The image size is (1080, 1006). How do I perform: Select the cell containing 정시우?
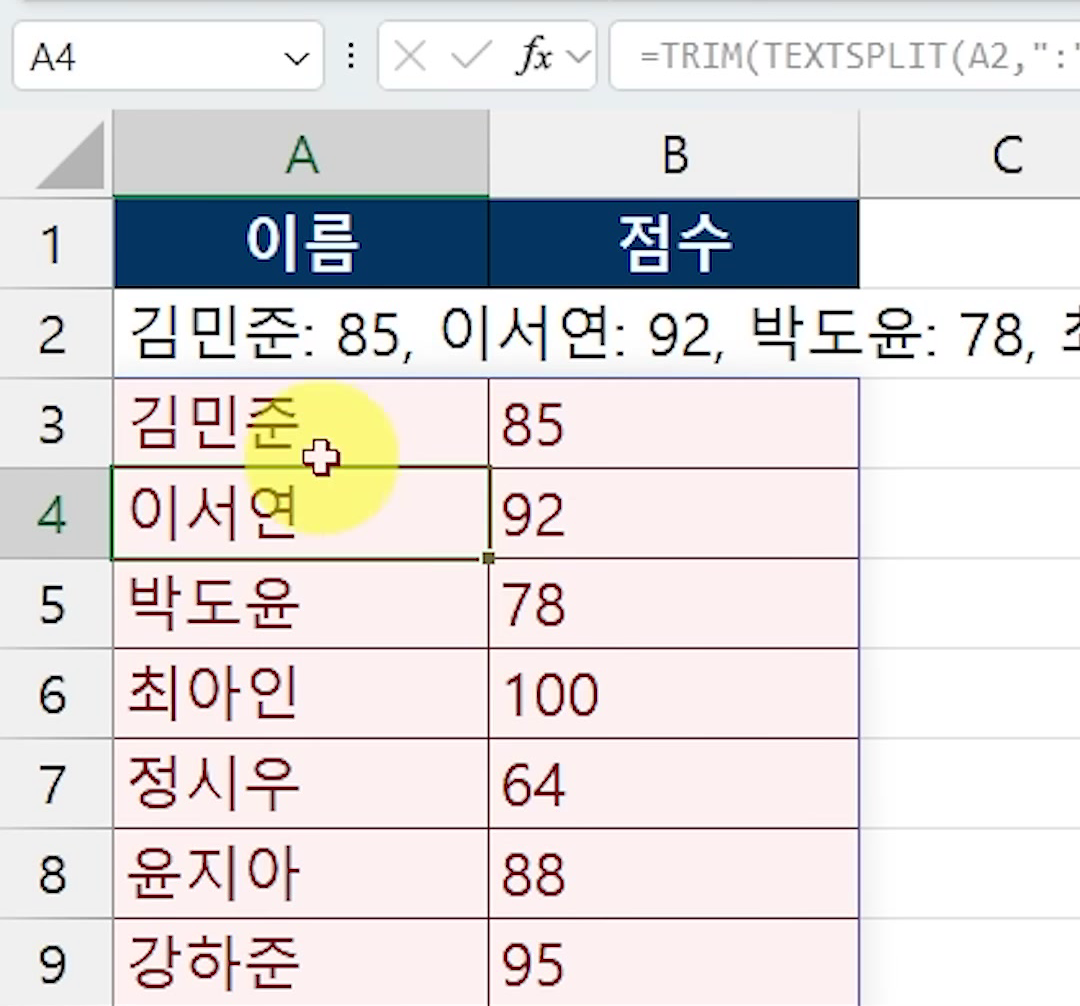coord(301,784)
